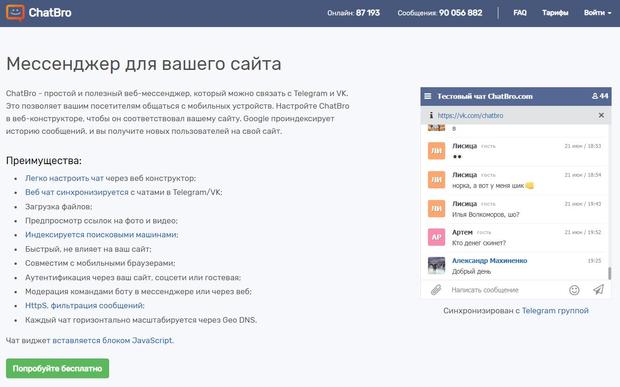This screenshot has width=620, height=387.
Task: Click the 19:25 message timestamp
Action: pos(594,261)
